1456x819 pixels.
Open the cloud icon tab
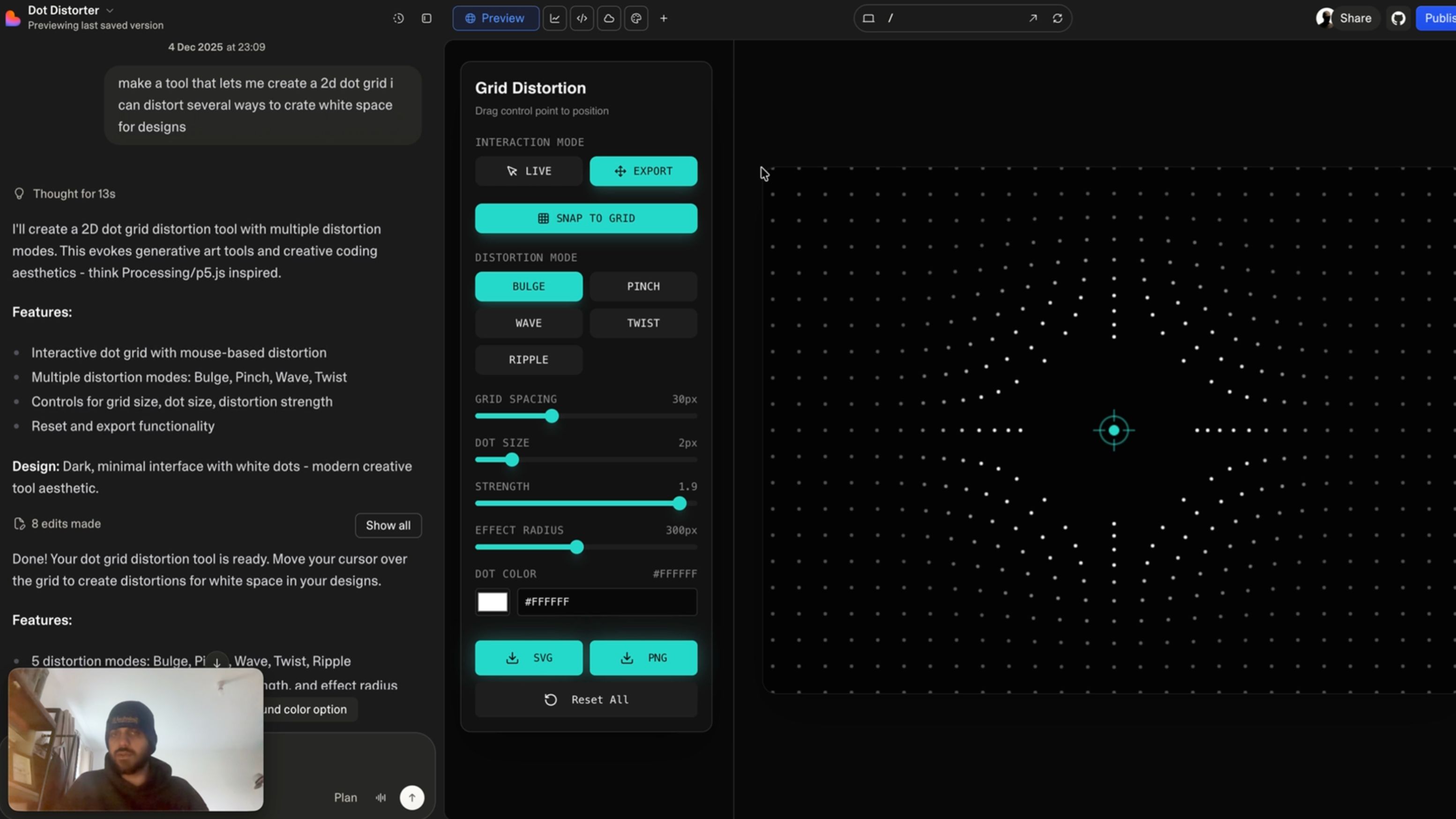[x=609, y=18]
